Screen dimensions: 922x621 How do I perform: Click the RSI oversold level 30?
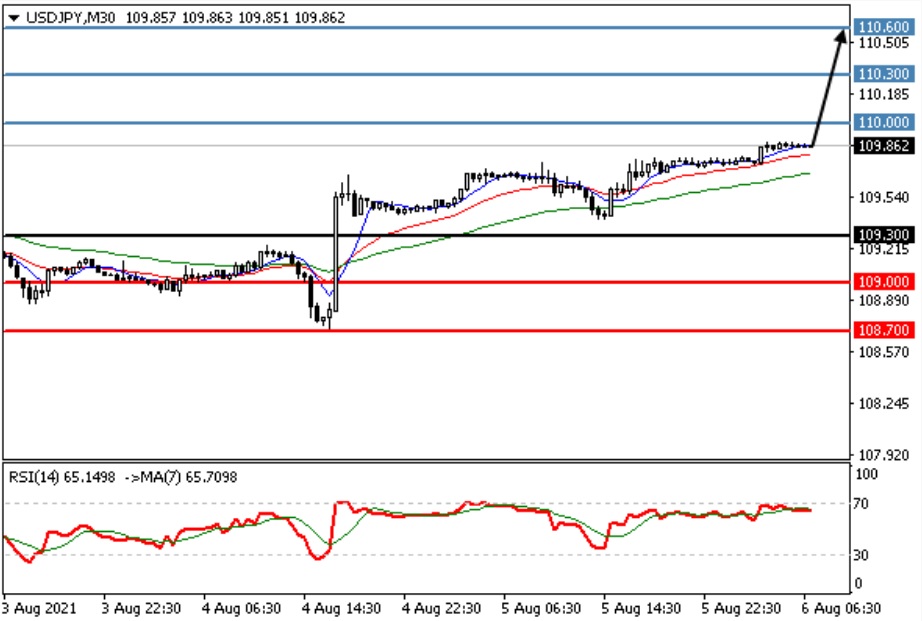[861, 555]
